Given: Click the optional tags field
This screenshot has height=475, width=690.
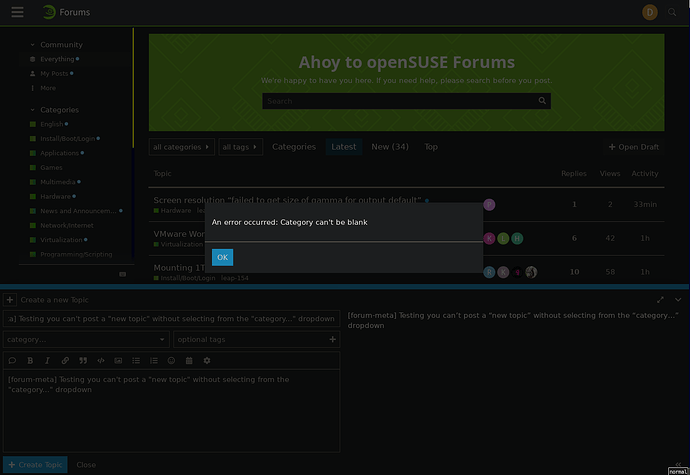Looking at the screenshot, I should [257, 339].
